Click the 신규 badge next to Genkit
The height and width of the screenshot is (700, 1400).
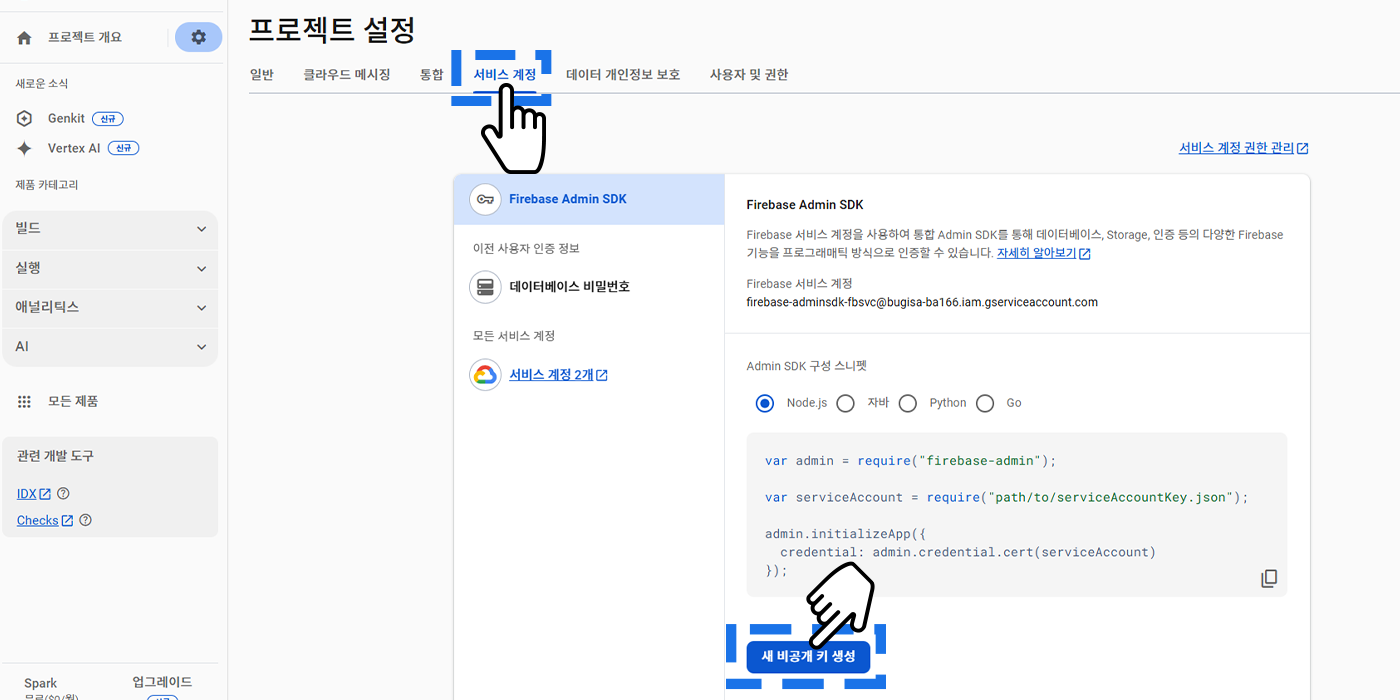point(107,119)
